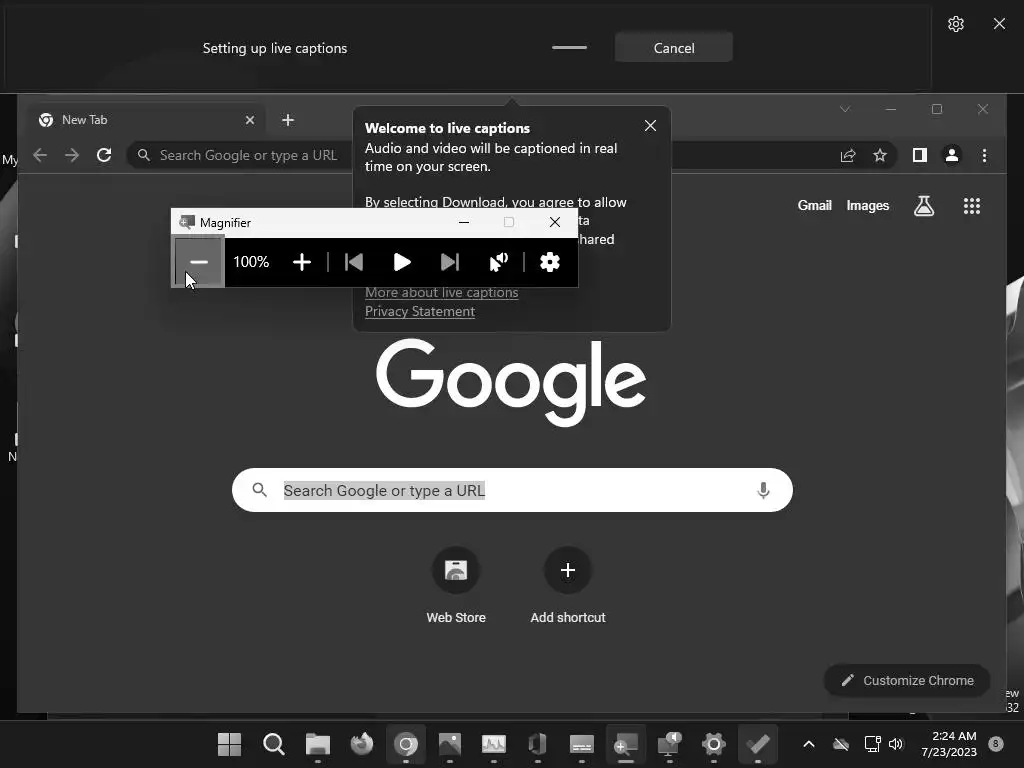Image resolution: width=1024 pixels, height=768 pixels.
Task: Click the read from here cursor icon
Action: (x=498, y=263)
